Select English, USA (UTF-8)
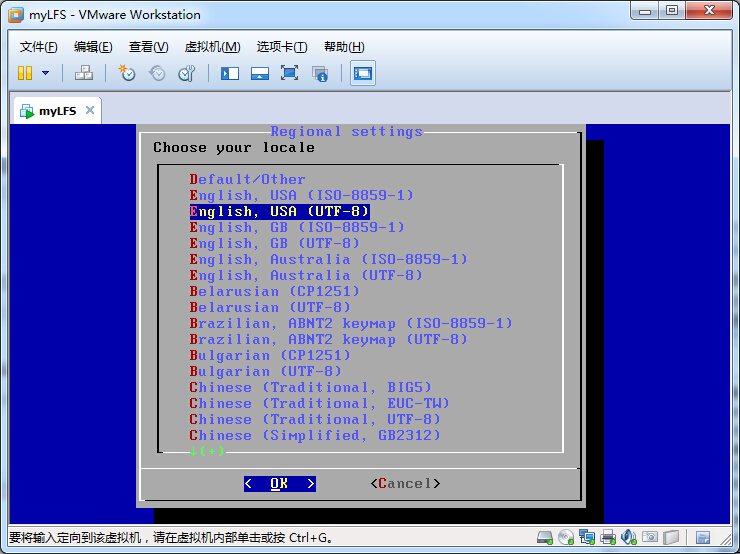The height and width of the screenshot is (554, 740). 279,211
